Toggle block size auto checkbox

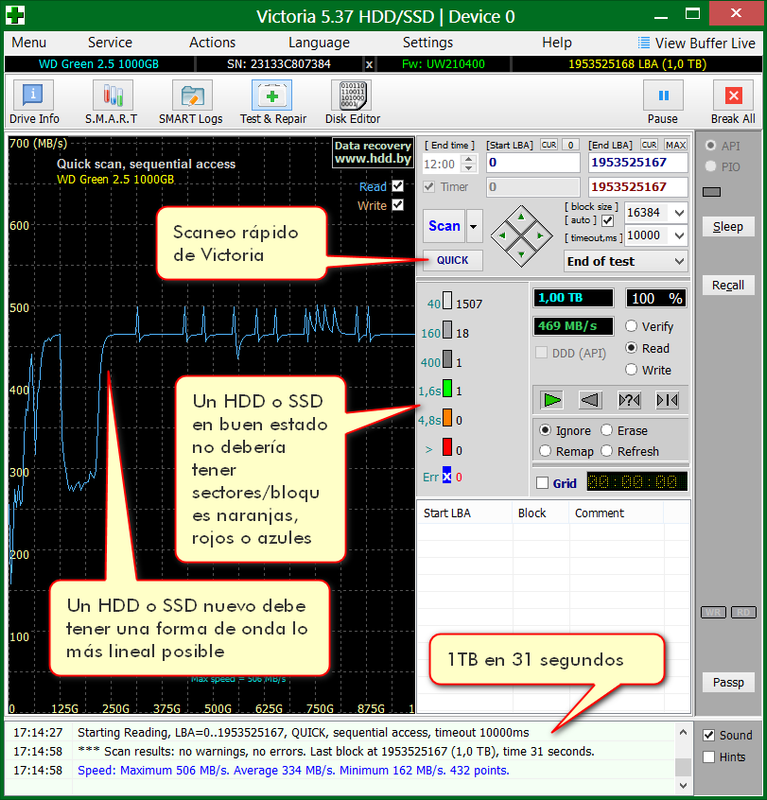607,220
